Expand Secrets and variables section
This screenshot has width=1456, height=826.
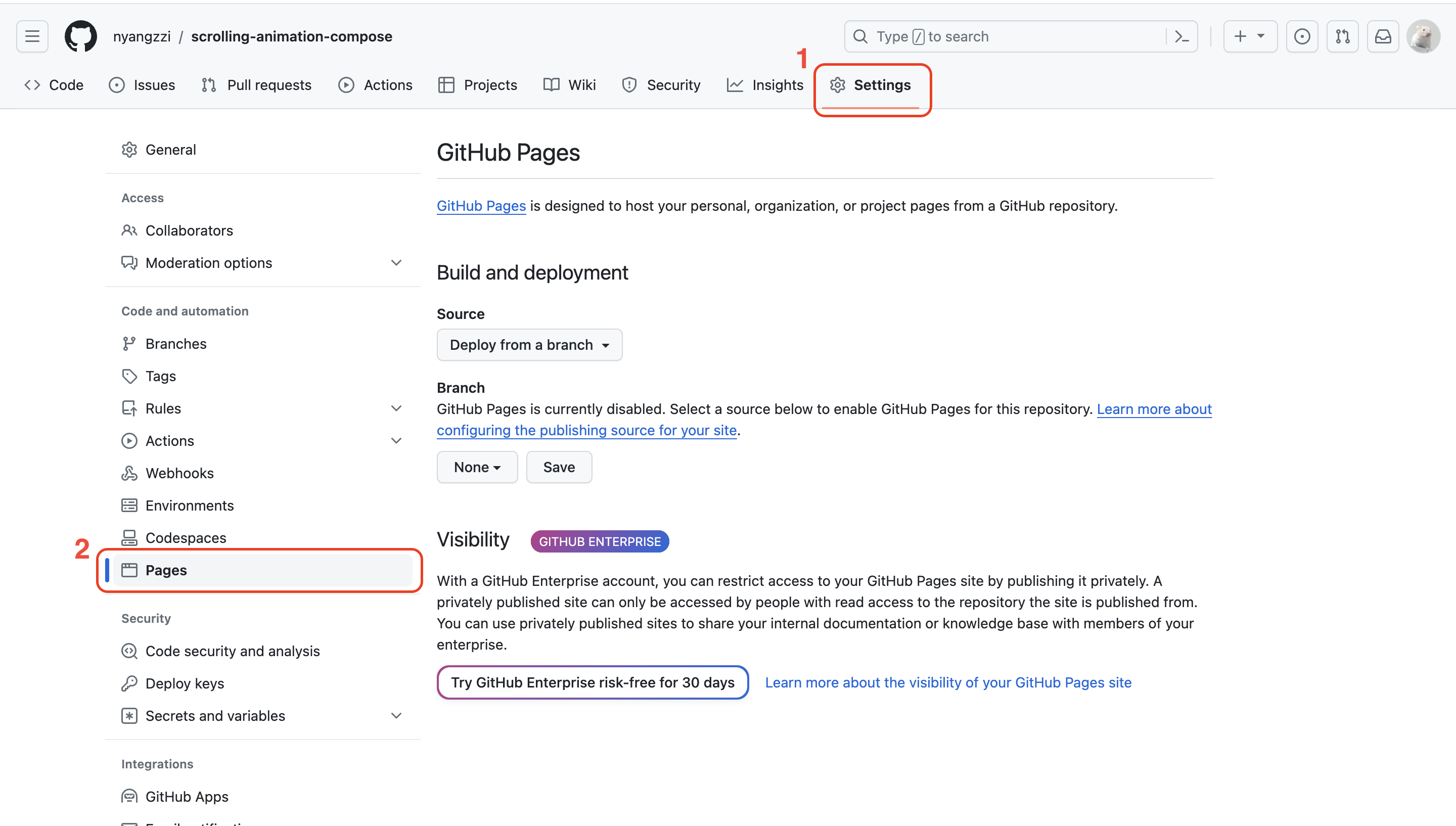coord(396,716)
